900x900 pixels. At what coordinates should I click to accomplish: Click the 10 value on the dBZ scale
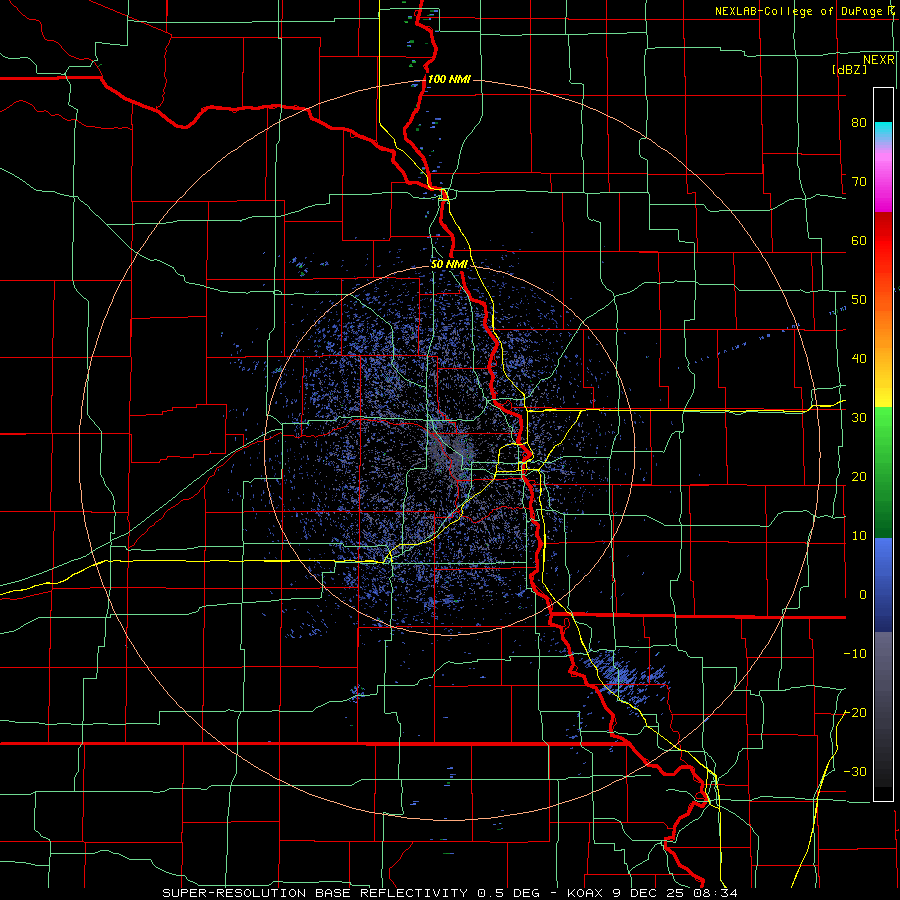859,536
